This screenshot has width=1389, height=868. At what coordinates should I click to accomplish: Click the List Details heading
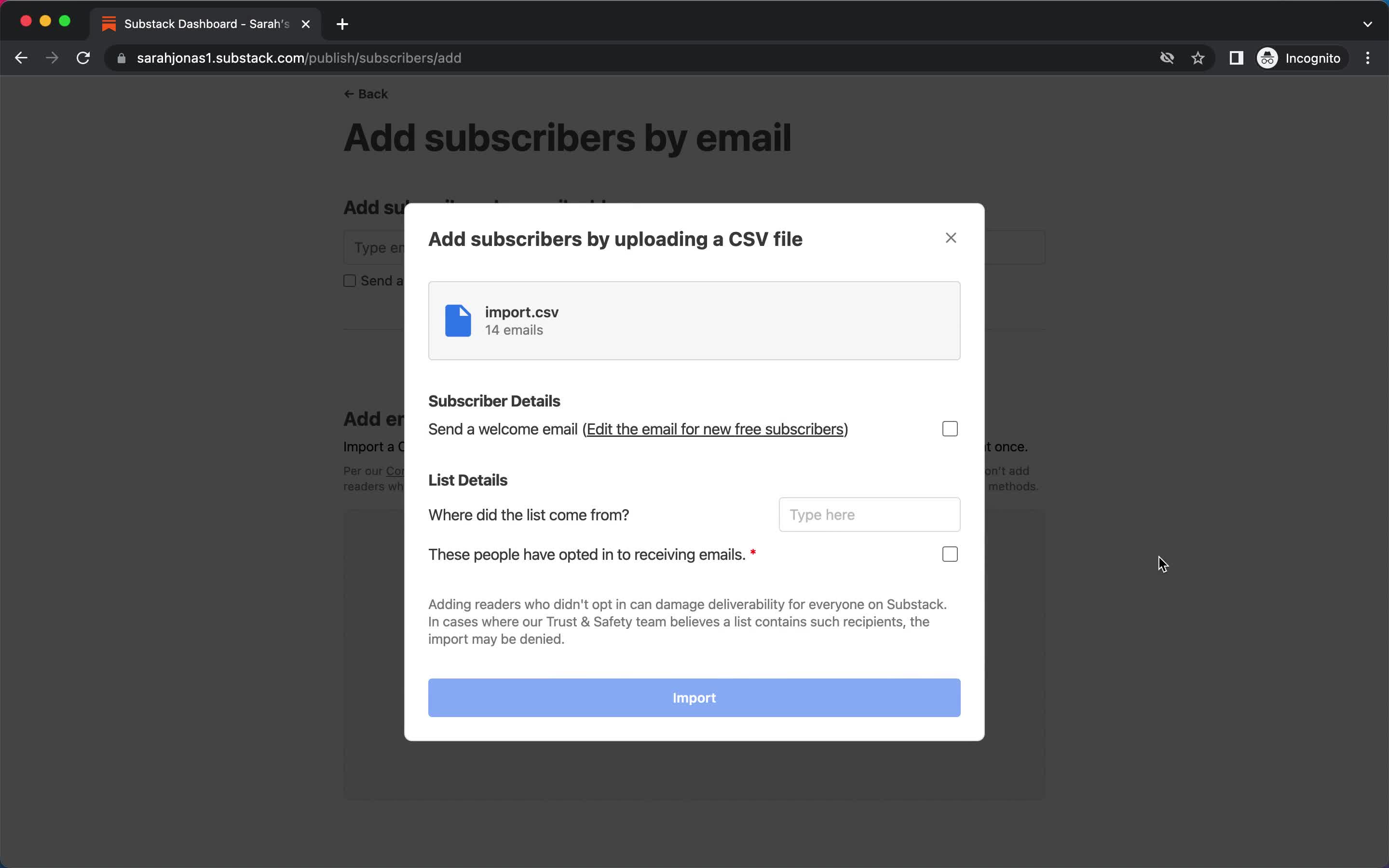468,480
